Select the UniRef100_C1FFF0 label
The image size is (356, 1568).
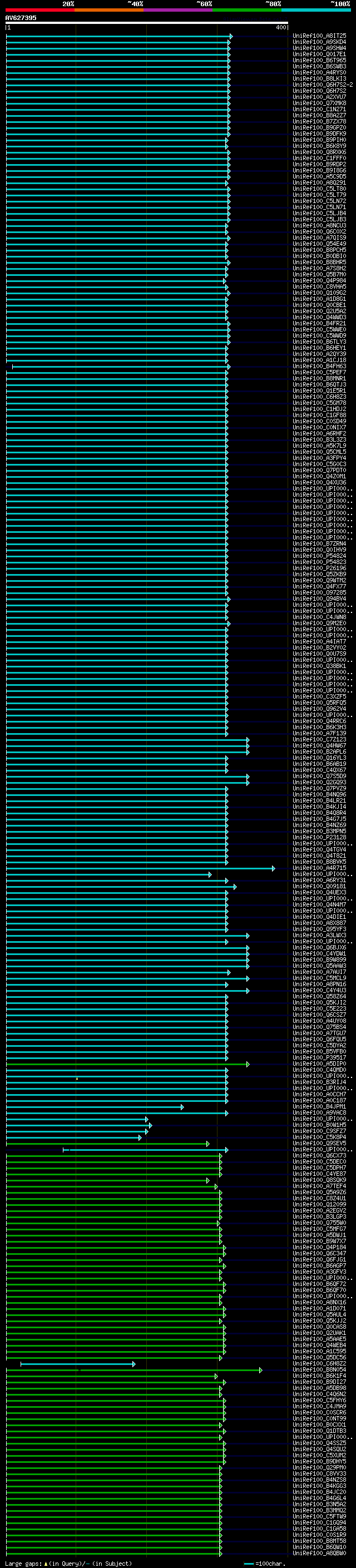coord(319,159)
